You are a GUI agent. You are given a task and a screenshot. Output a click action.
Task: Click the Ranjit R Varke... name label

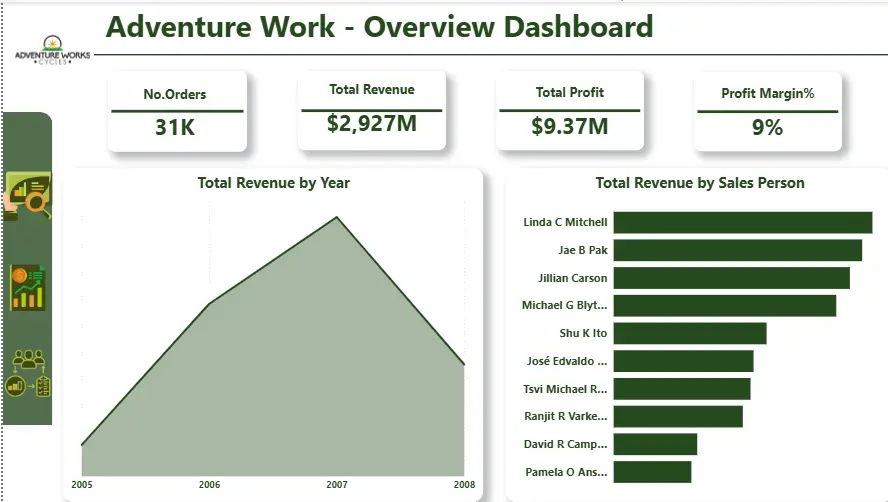click(566, 416)
